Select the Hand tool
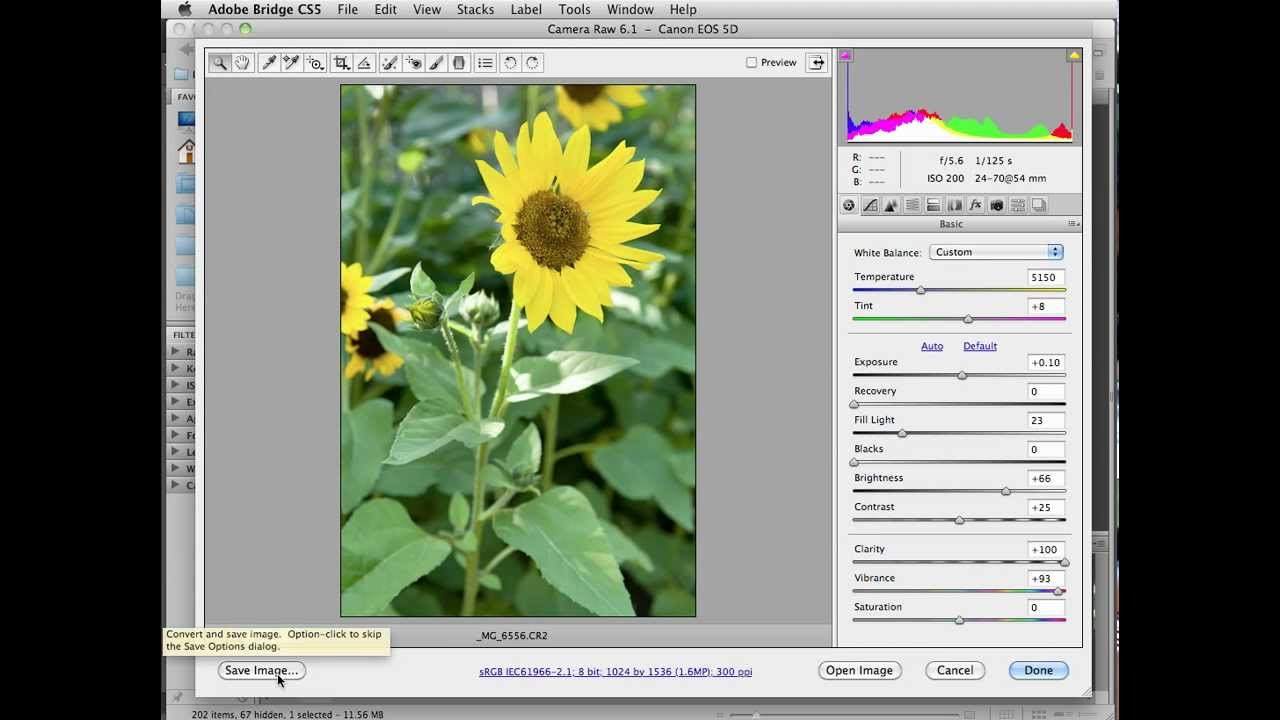 pos(242,63)
